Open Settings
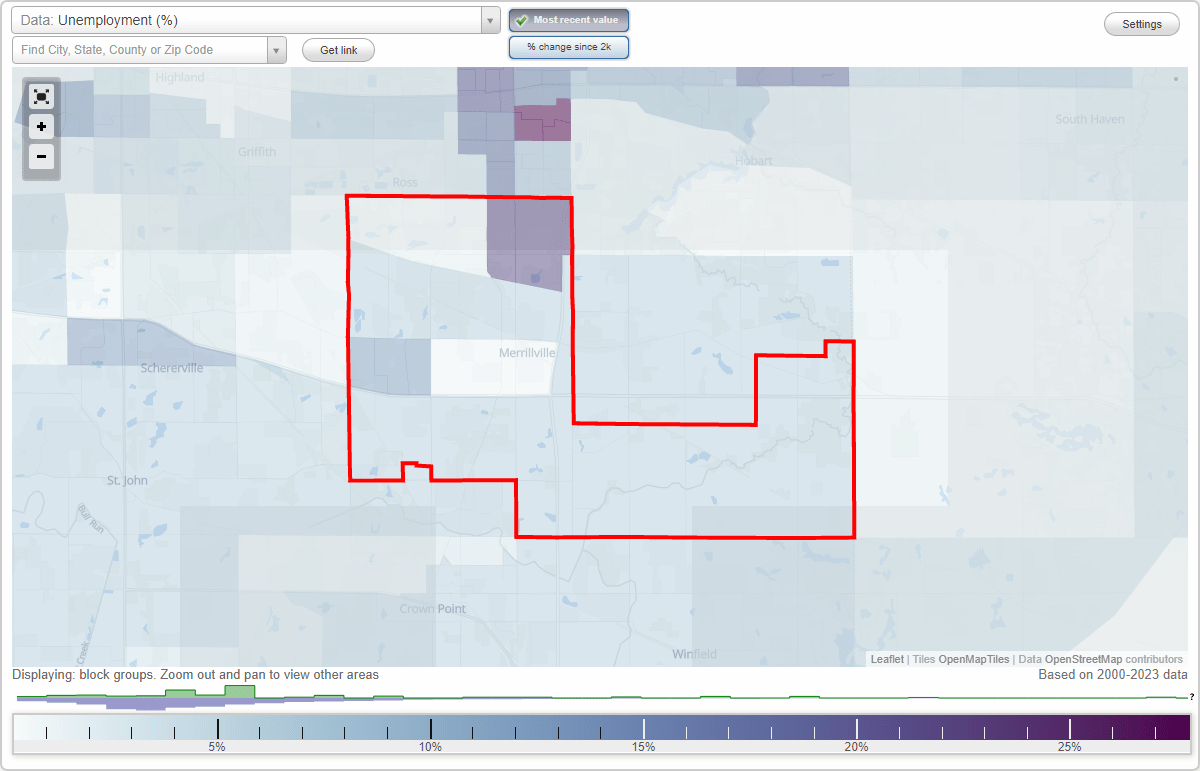This screenshot has width=1200, height=771. tap(1141, 23)
